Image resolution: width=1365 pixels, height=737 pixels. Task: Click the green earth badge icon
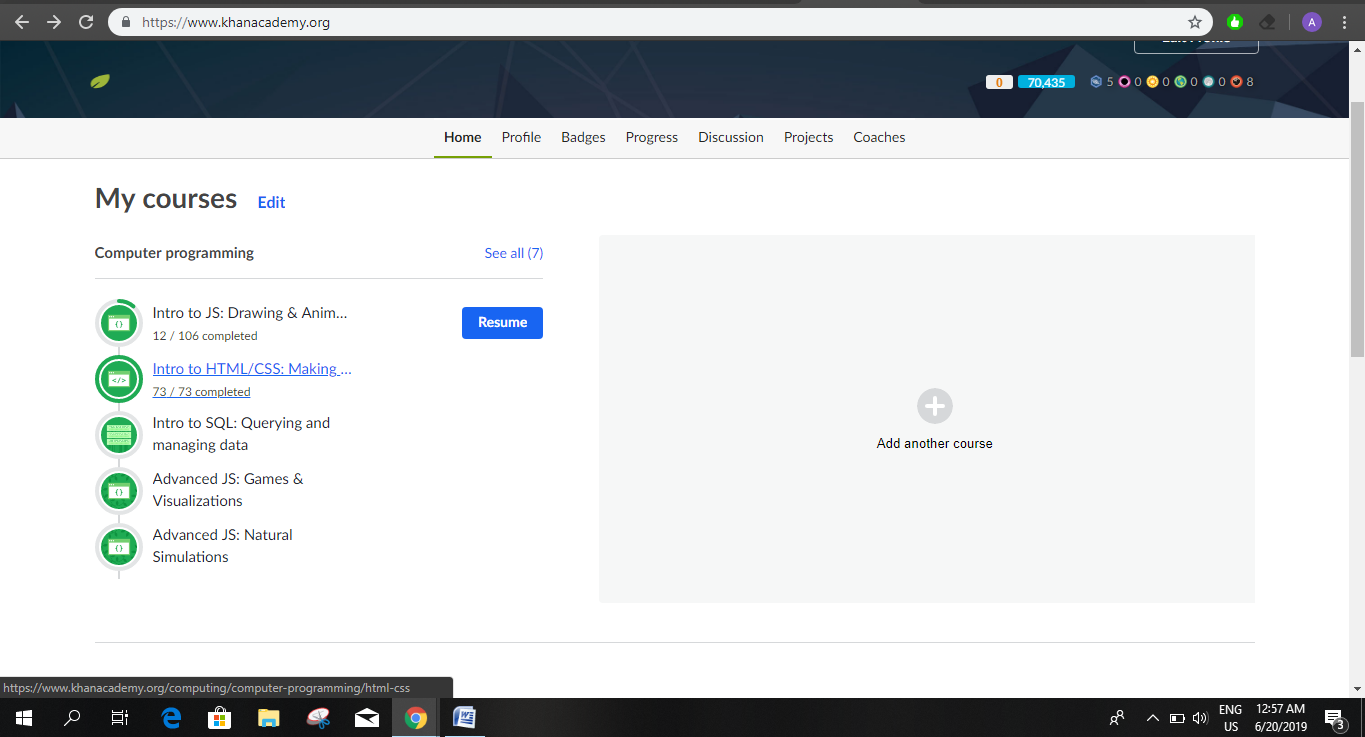pyautogui.click(x=1180, y=82)
